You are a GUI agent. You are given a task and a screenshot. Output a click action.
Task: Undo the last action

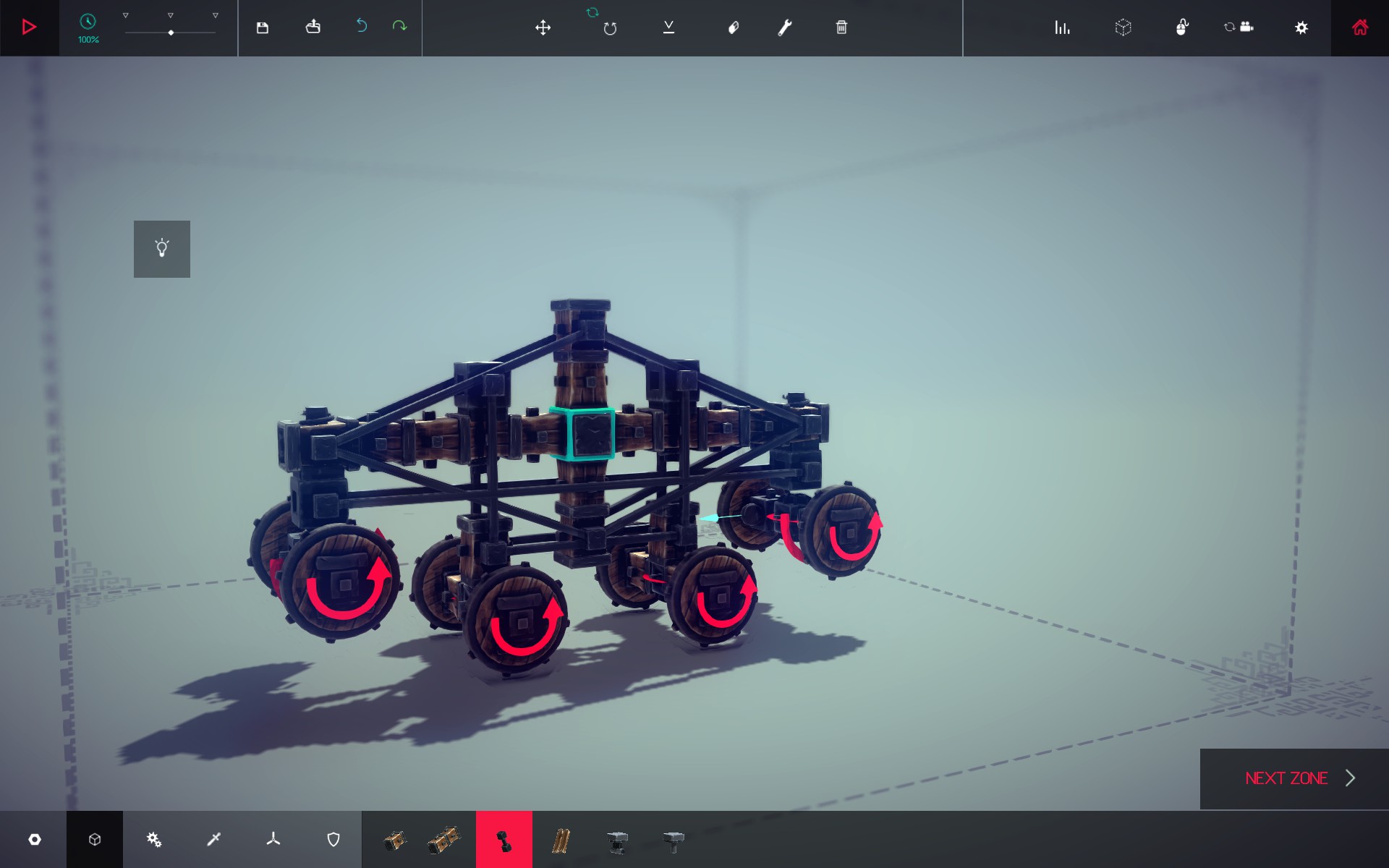[x=362, y=26]
